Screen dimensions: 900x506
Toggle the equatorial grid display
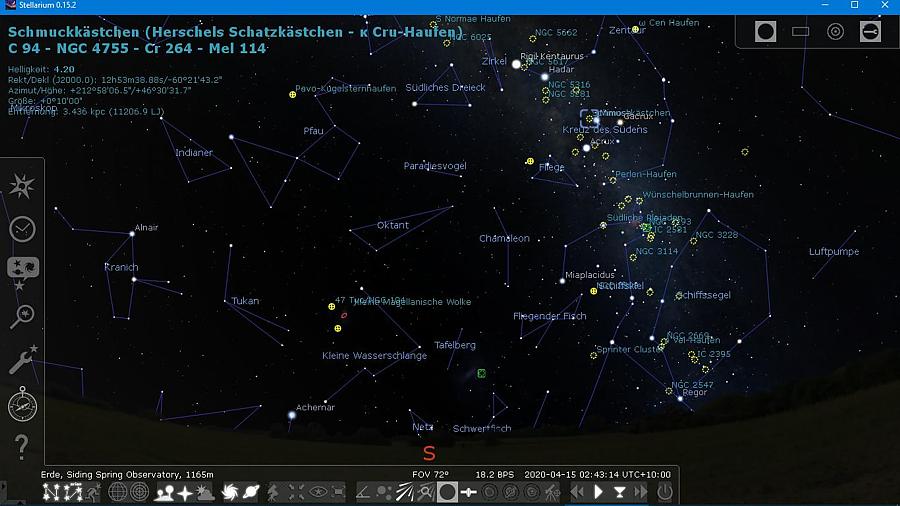tap(117, 492)
